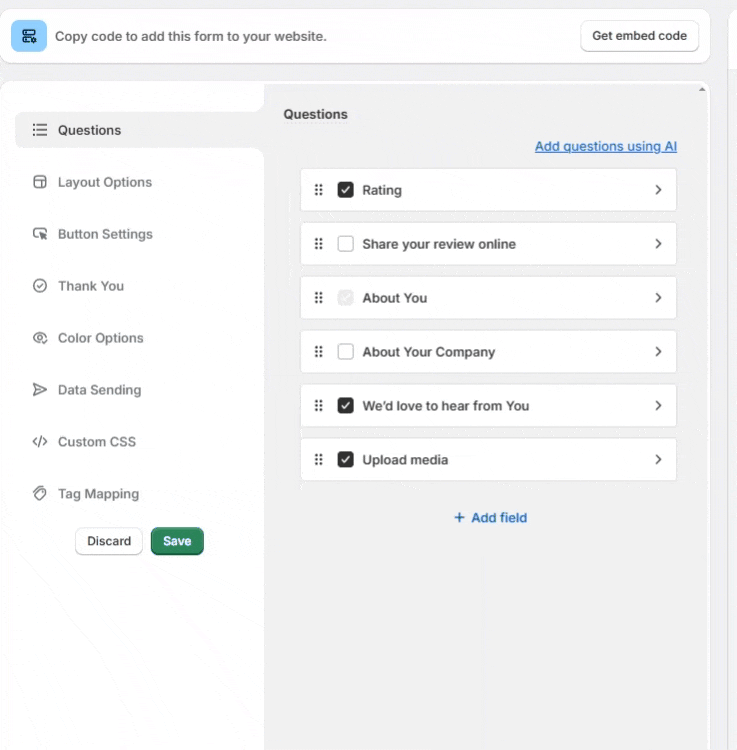Select the Questions tab in sidebar
The height and width of the screenshot is (750, 737).
[89, 130]
